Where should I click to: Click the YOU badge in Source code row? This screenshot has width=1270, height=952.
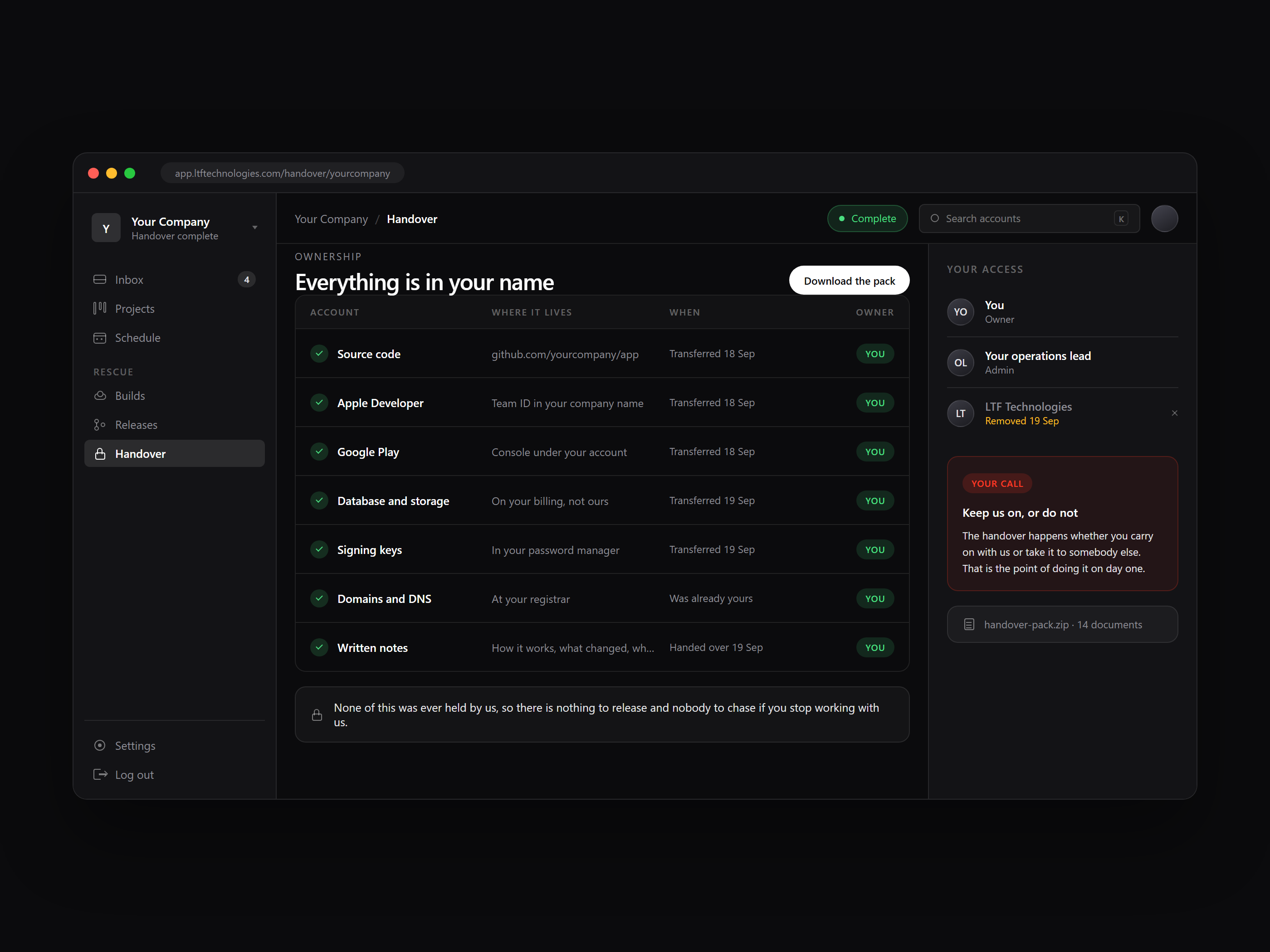click(x=874, y=354)
